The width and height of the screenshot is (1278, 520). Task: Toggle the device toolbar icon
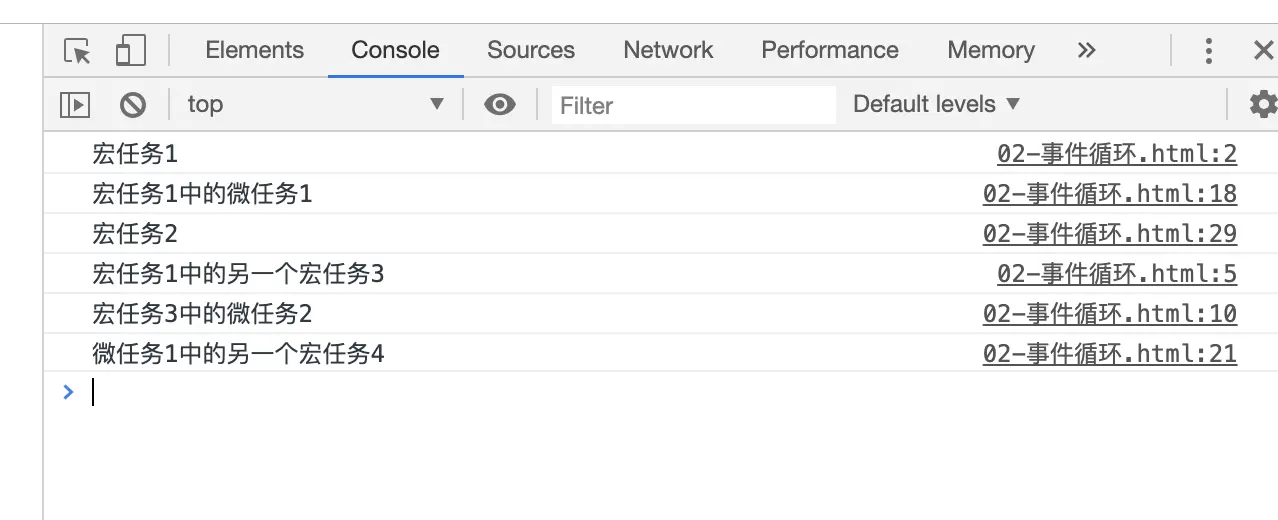pyautogui.click(x=130, y=50)
